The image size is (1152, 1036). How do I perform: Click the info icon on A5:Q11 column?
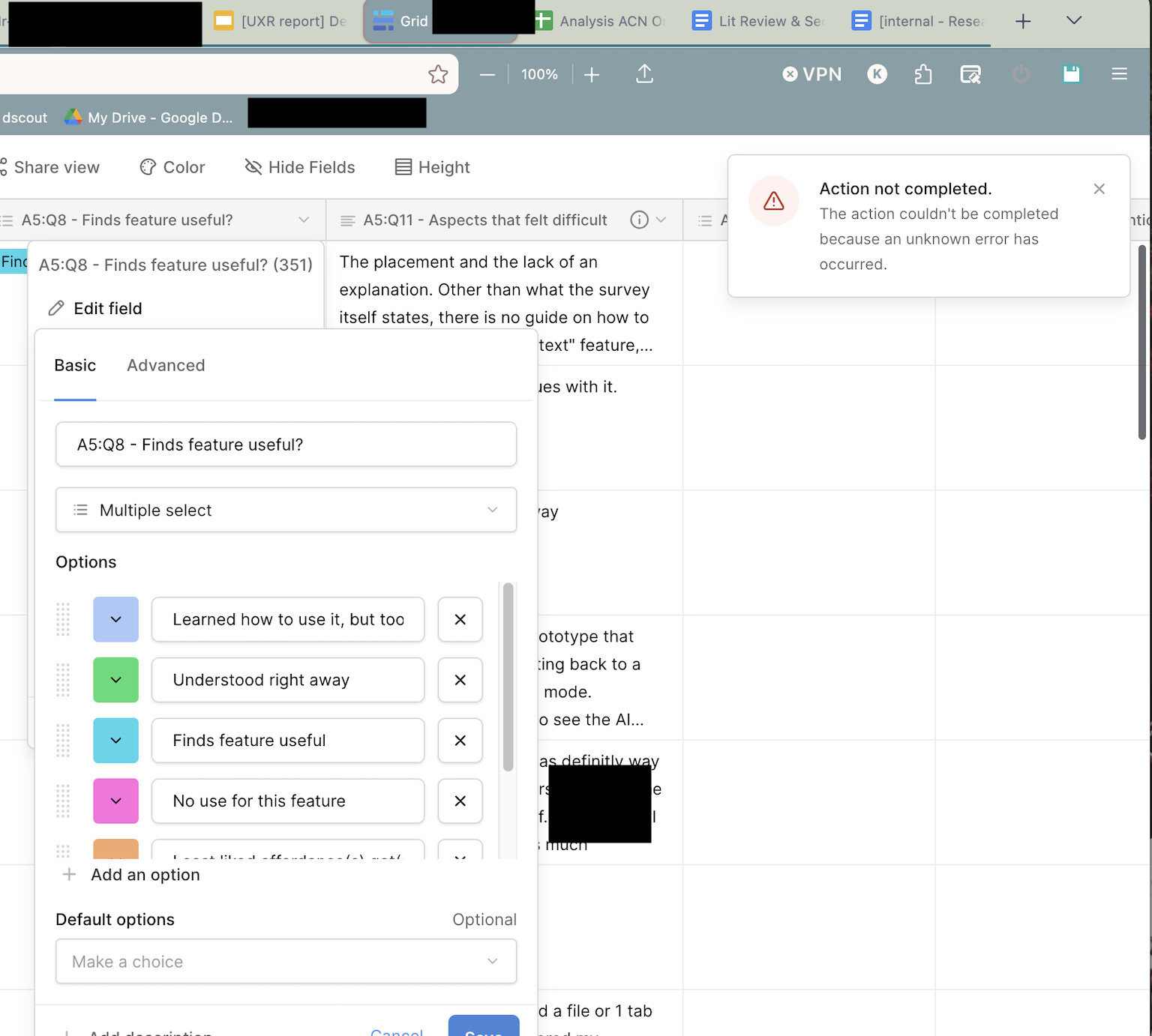click(639, 220)
